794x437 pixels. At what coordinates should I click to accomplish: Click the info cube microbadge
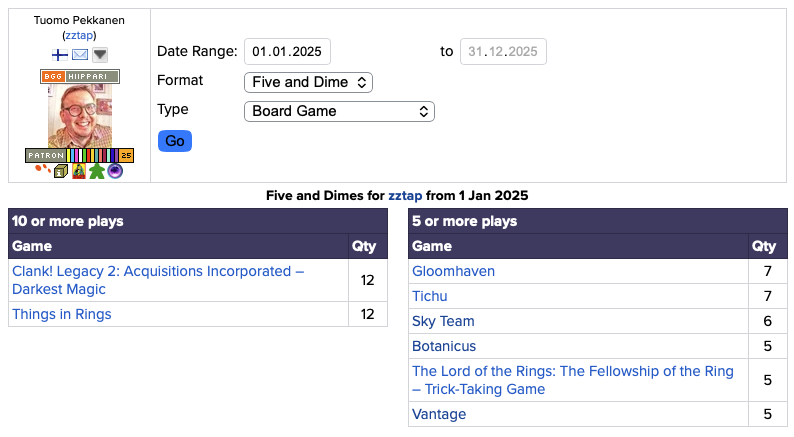(61, 171)
